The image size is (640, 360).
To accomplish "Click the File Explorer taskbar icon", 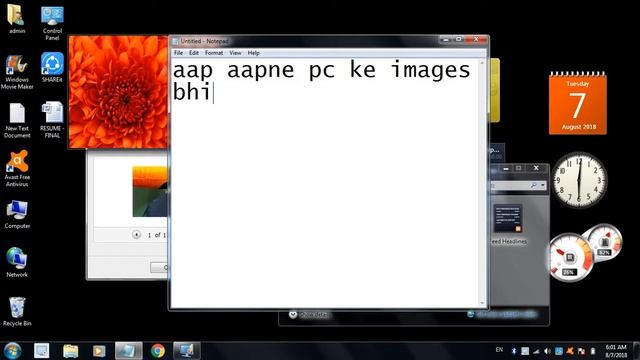I will (x=70, y=351).
